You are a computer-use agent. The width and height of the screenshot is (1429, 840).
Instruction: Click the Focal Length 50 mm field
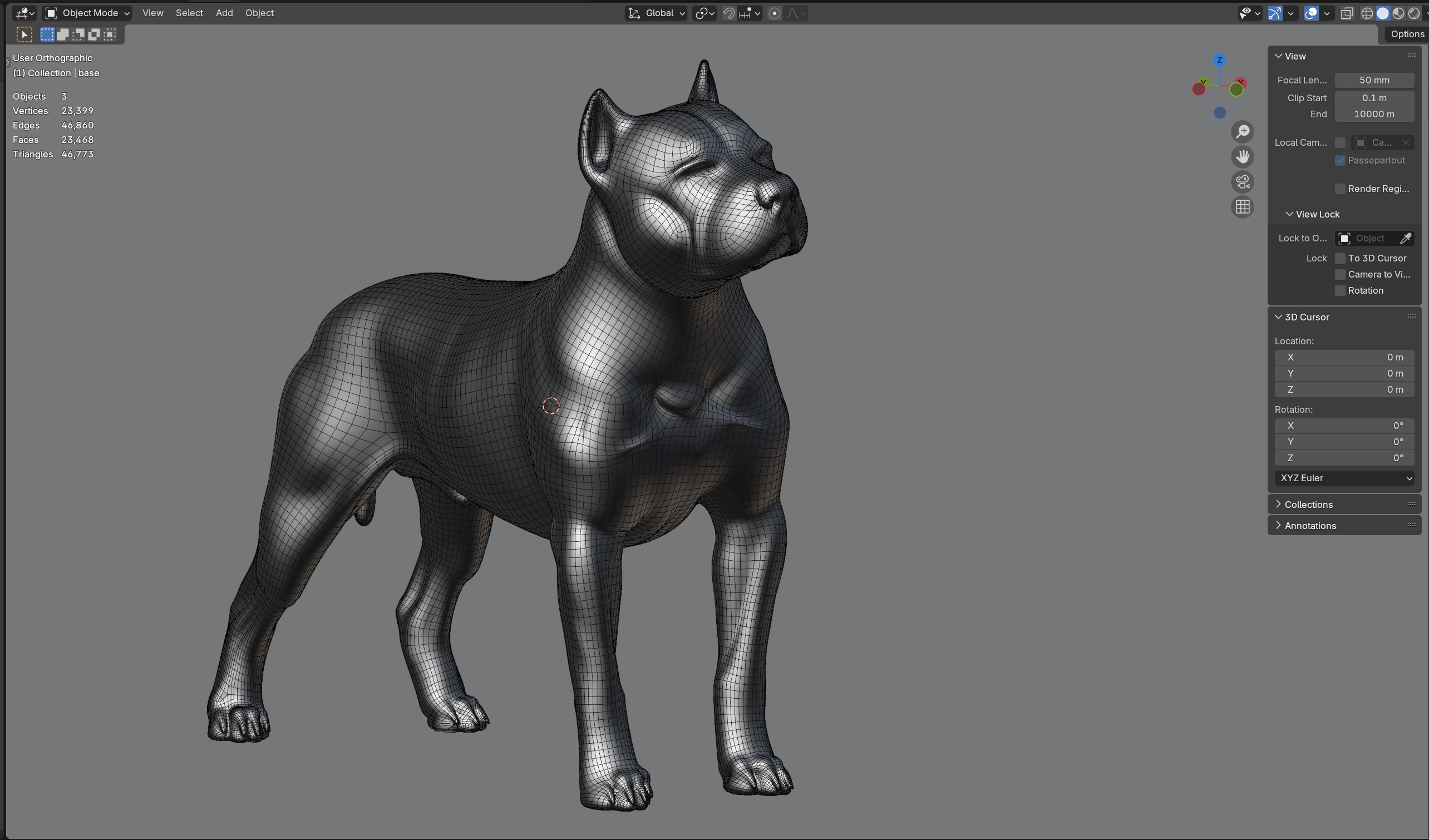point(1374,80)
